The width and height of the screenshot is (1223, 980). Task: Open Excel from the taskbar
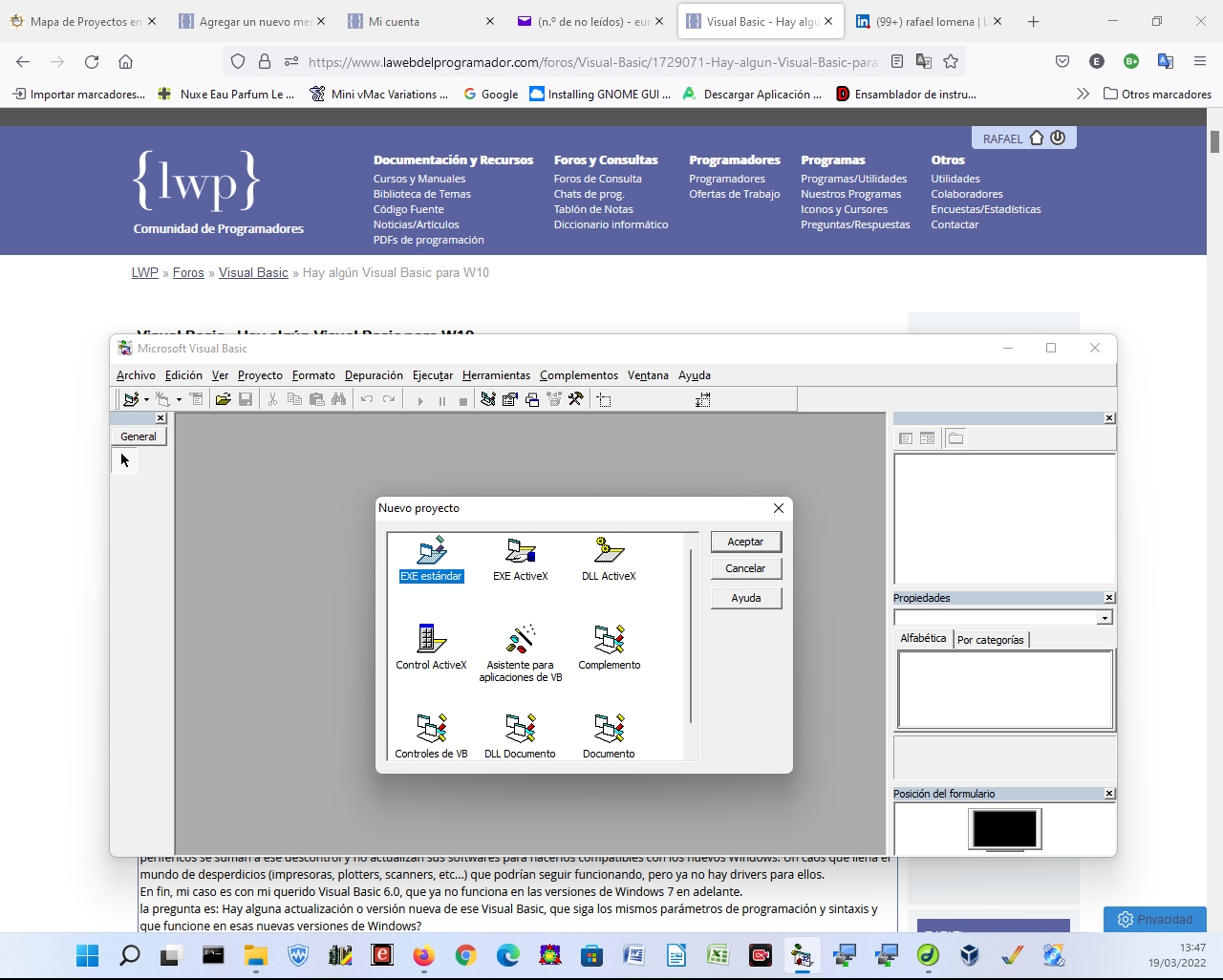[718, 955]
